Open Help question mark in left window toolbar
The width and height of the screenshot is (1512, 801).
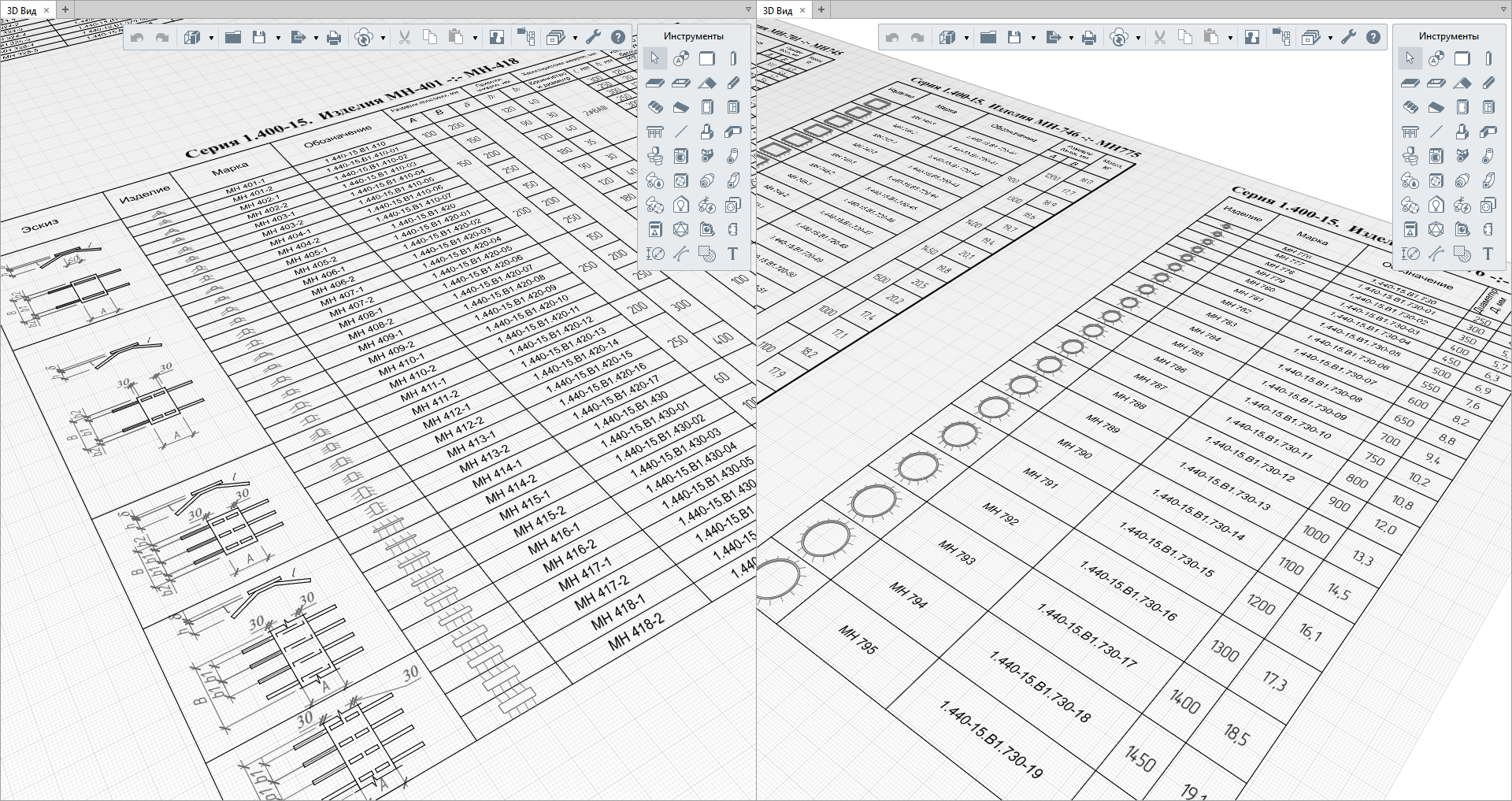[618, 37]
